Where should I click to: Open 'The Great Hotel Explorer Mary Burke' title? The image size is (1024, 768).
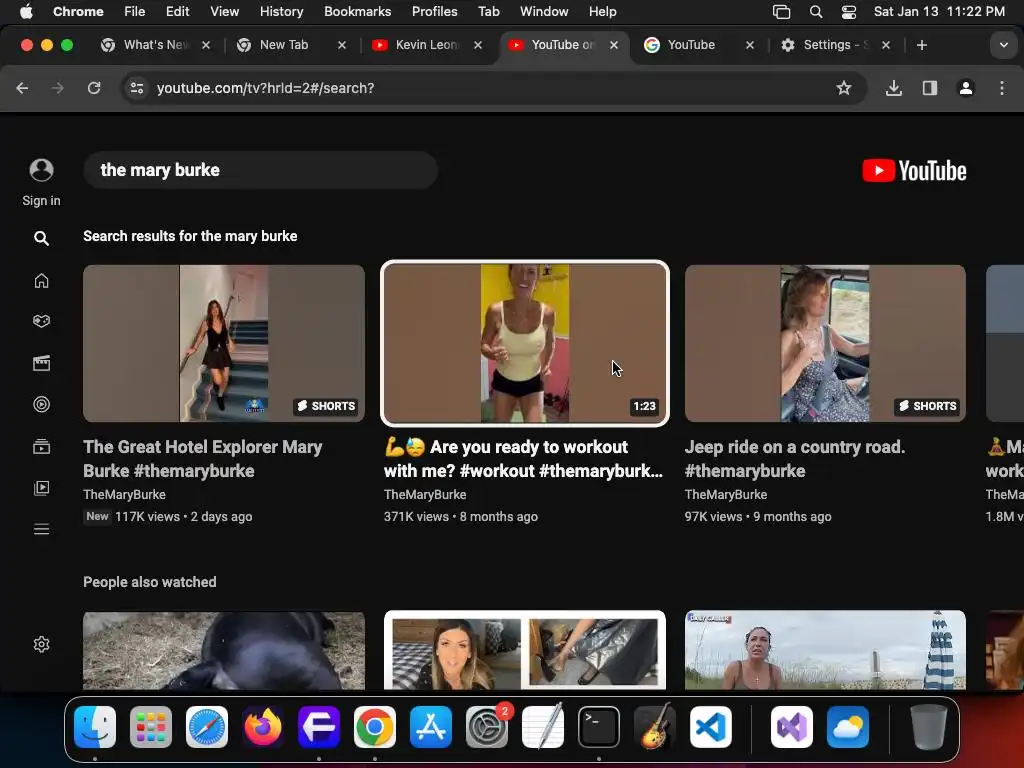[202, 459]
